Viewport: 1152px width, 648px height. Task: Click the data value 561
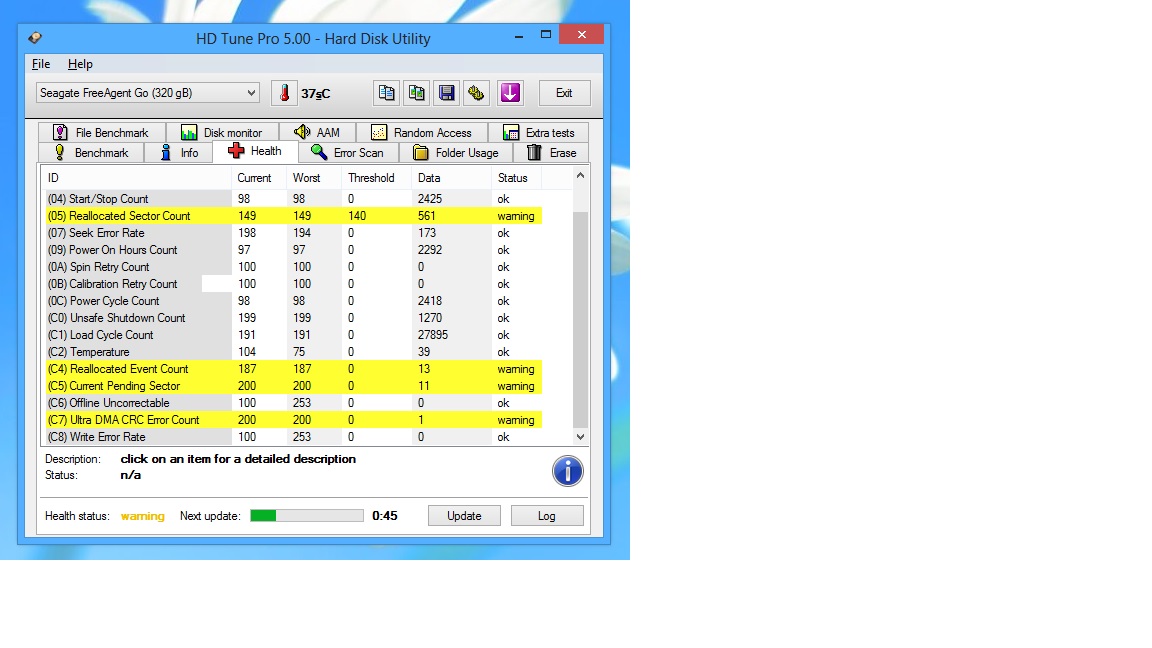pyautogui.click(x=427, y=216)
